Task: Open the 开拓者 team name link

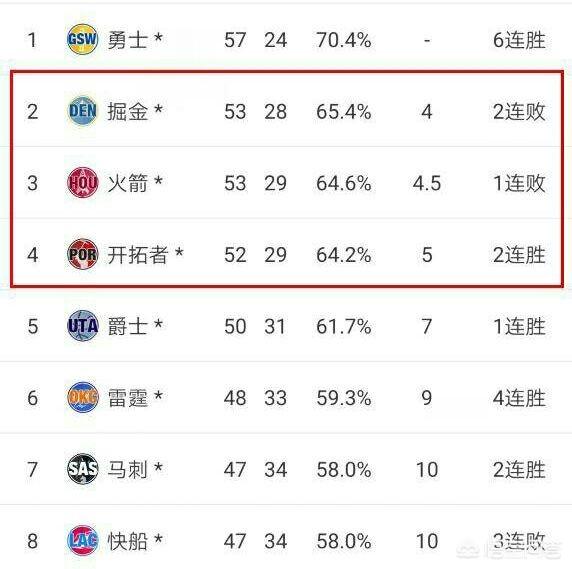Action: click(x=138, y=255)
